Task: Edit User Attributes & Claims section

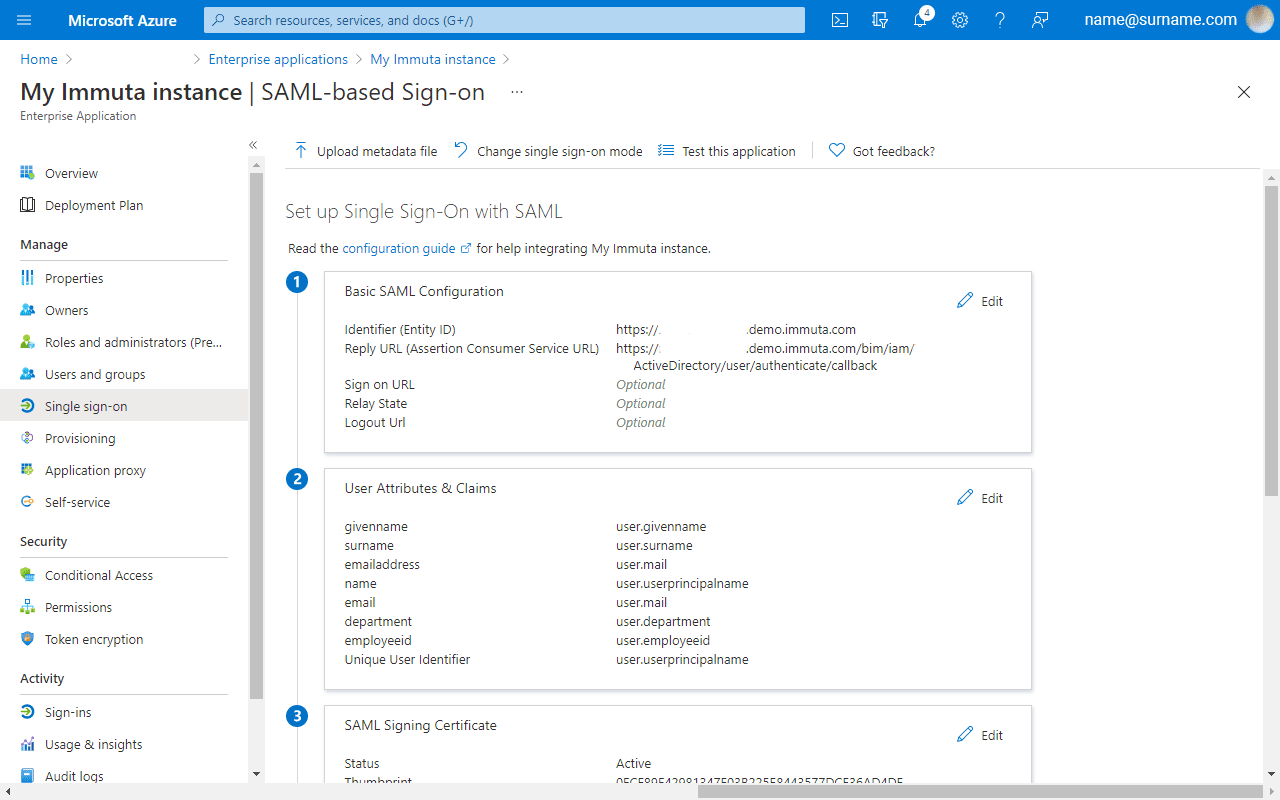Action: click(980, 498)
